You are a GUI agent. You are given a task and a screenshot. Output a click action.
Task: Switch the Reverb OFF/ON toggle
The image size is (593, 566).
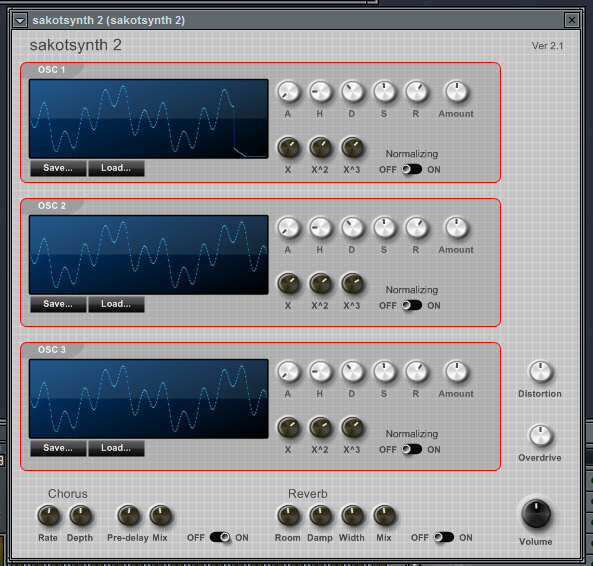tap(444, 537)
